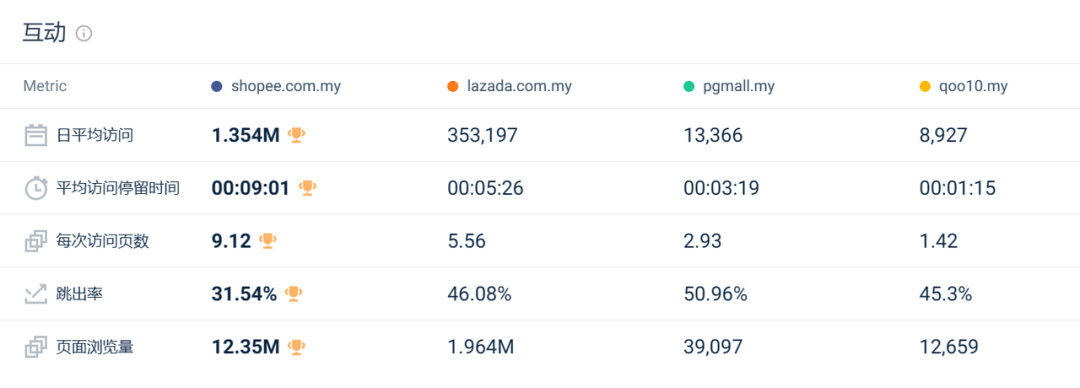
Task: Click the trophy next to 00:09:01
Action: pos(307,188)
